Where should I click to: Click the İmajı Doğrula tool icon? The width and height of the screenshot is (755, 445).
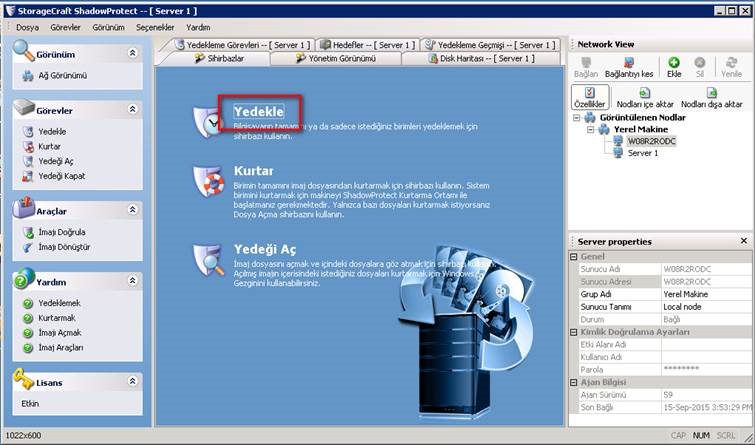(28, 232)
